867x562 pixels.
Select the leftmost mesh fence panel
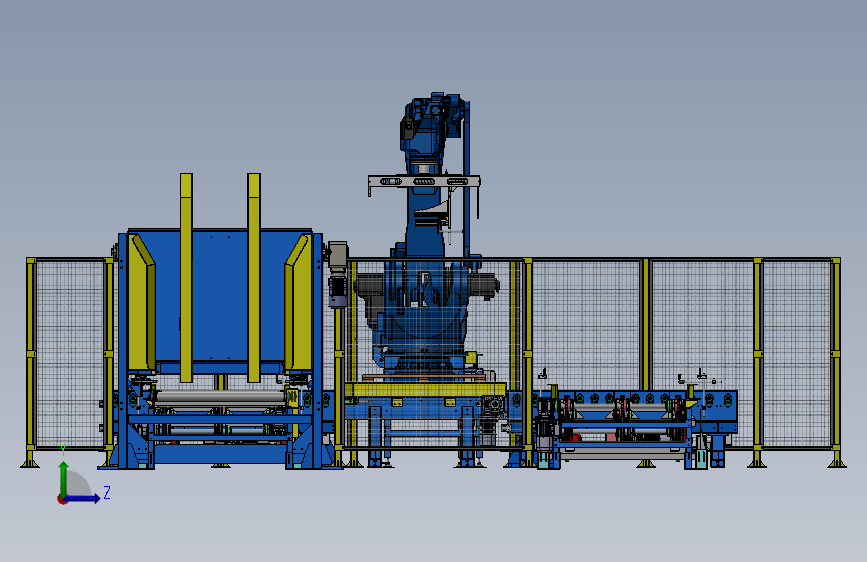click(70, 354)
